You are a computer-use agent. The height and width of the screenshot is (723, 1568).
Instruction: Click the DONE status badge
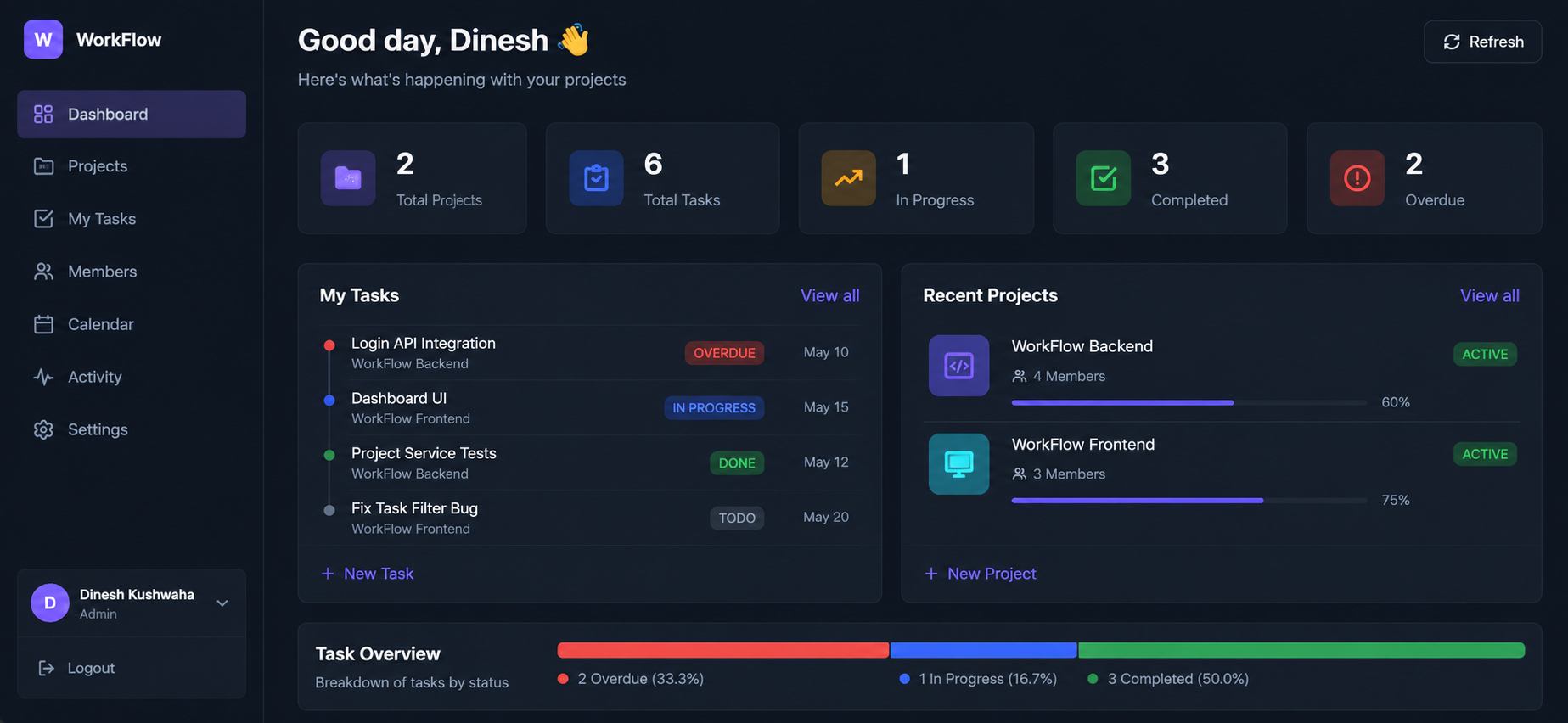pos(737,463)
